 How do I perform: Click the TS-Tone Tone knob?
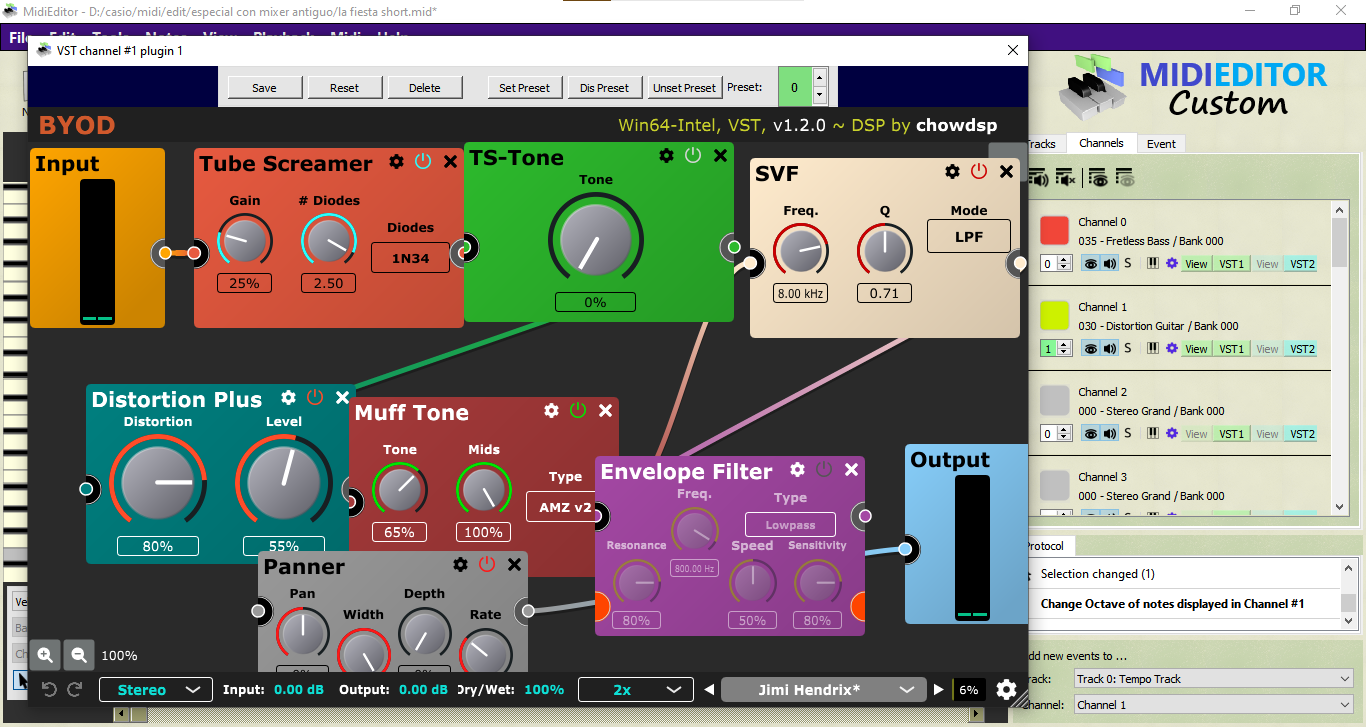tap(595, 240)
